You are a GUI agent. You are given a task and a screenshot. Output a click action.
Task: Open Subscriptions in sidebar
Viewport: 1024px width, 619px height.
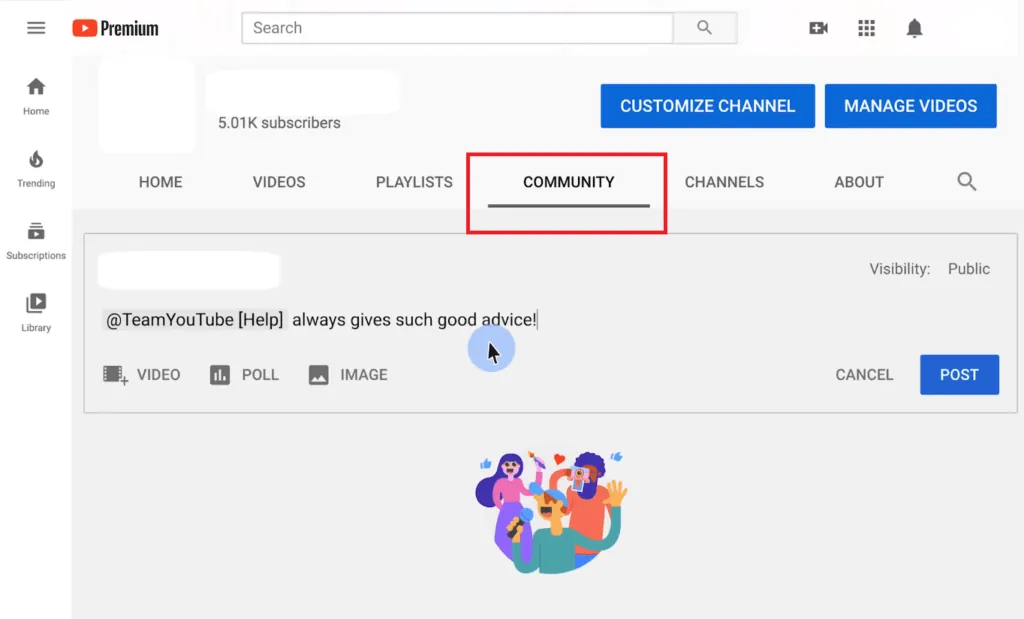(36, 241)
